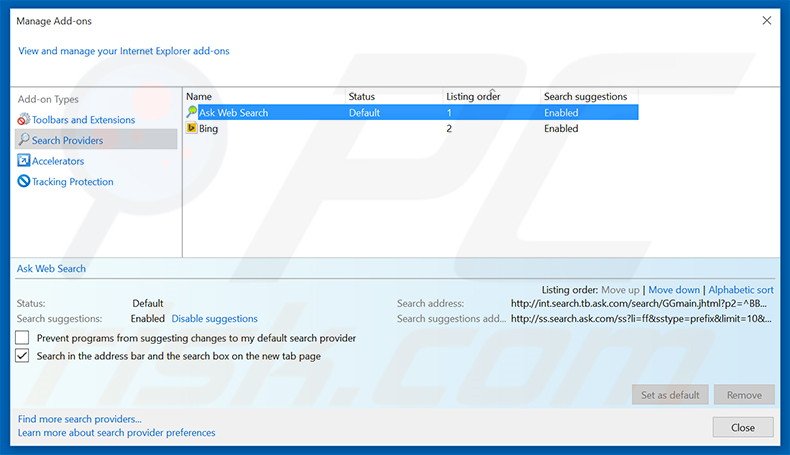
Task: Open Tracking Protection add-on type
Action: [73, 182]
